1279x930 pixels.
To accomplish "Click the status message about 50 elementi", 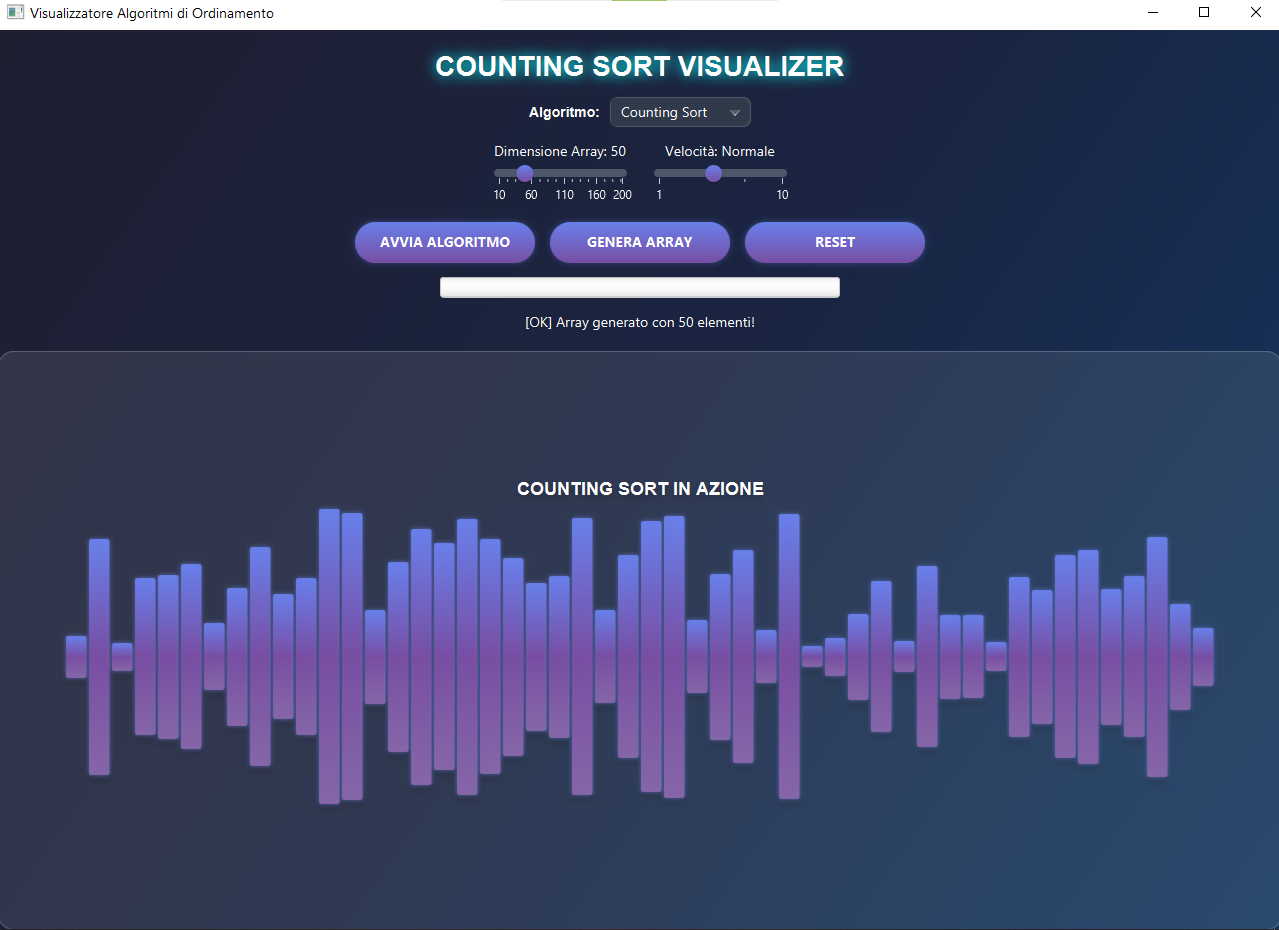I will click(x=640, y=322).
